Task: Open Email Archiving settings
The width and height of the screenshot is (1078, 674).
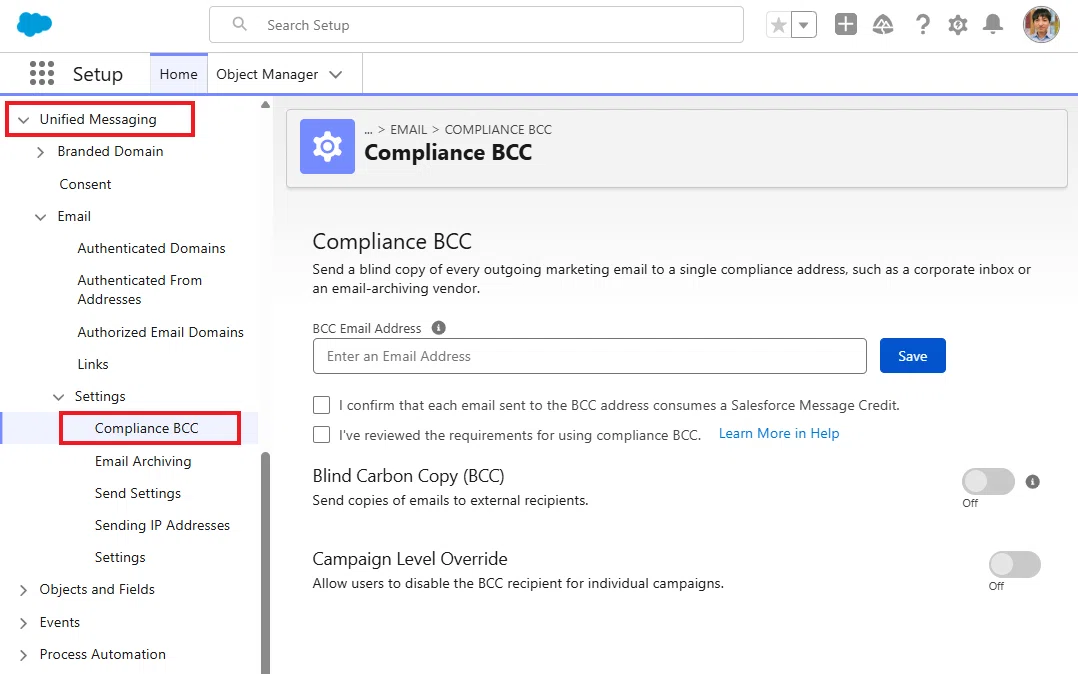Action: (x=143, y=461)
